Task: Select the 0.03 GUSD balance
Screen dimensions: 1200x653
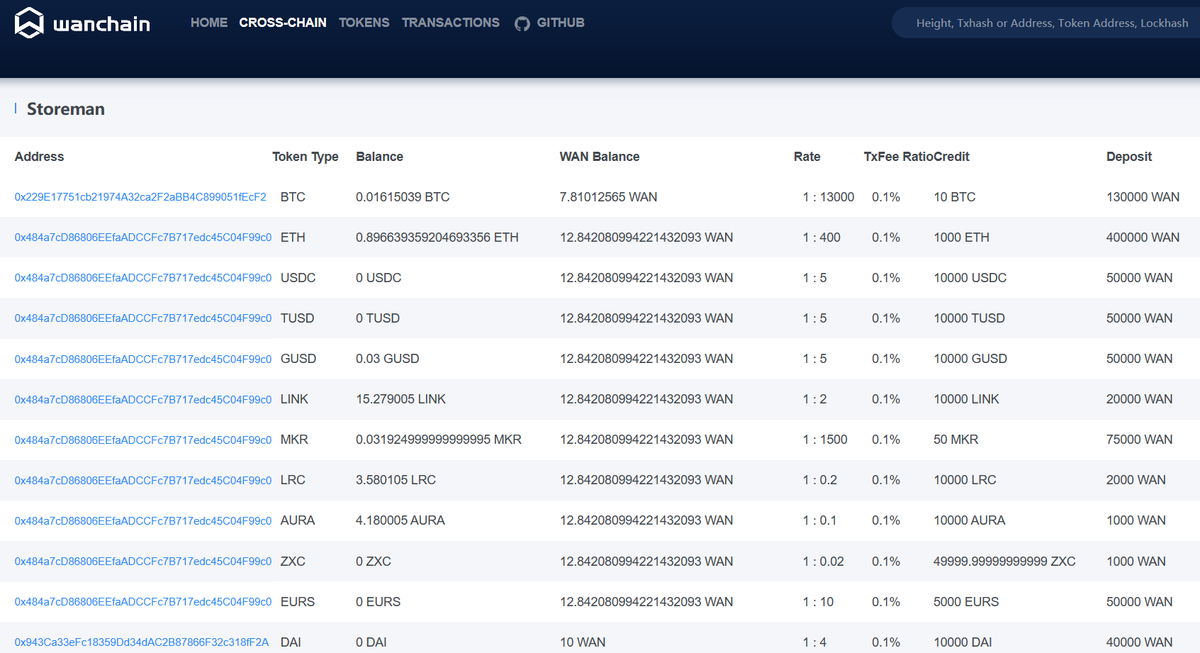Action: tap(388, 359)
